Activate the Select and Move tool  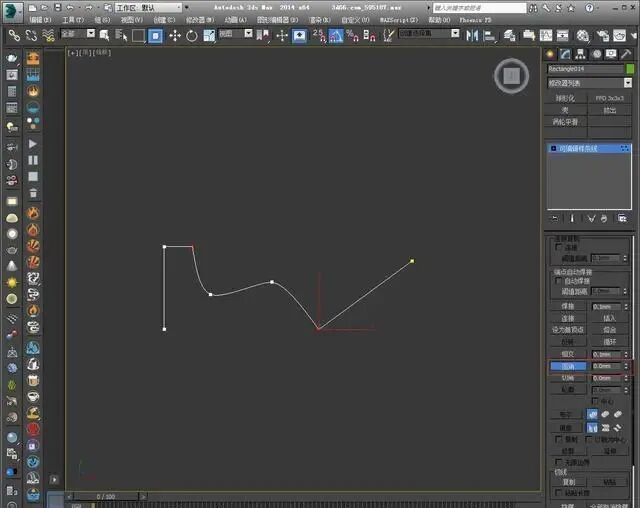[x=175, y=36]
